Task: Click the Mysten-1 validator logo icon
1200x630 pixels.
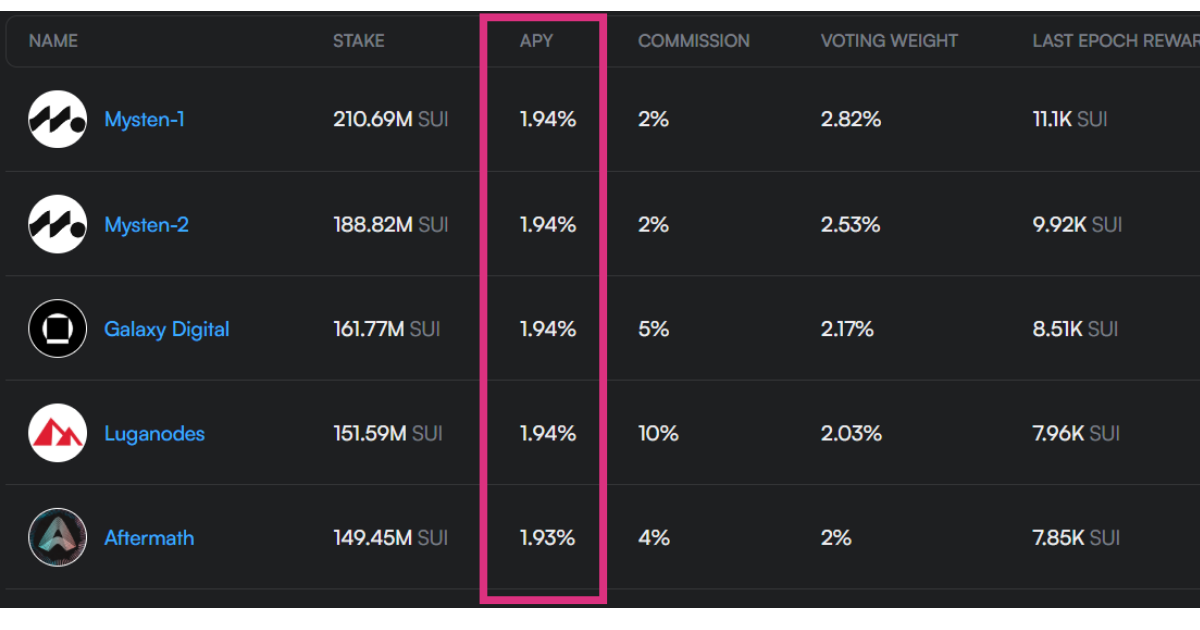Action: click(57, 119)
